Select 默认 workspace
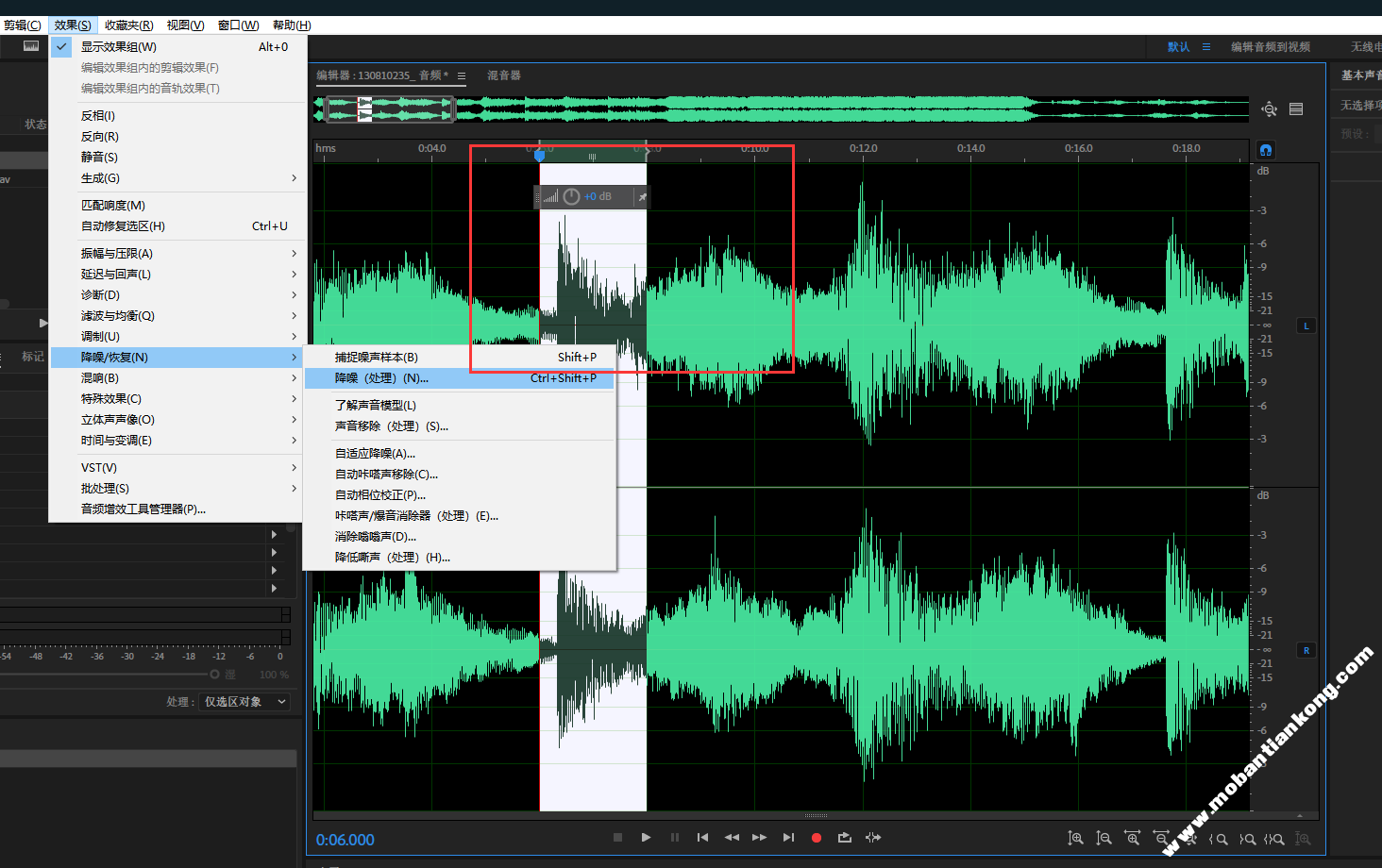 (x=1178, y=46)
